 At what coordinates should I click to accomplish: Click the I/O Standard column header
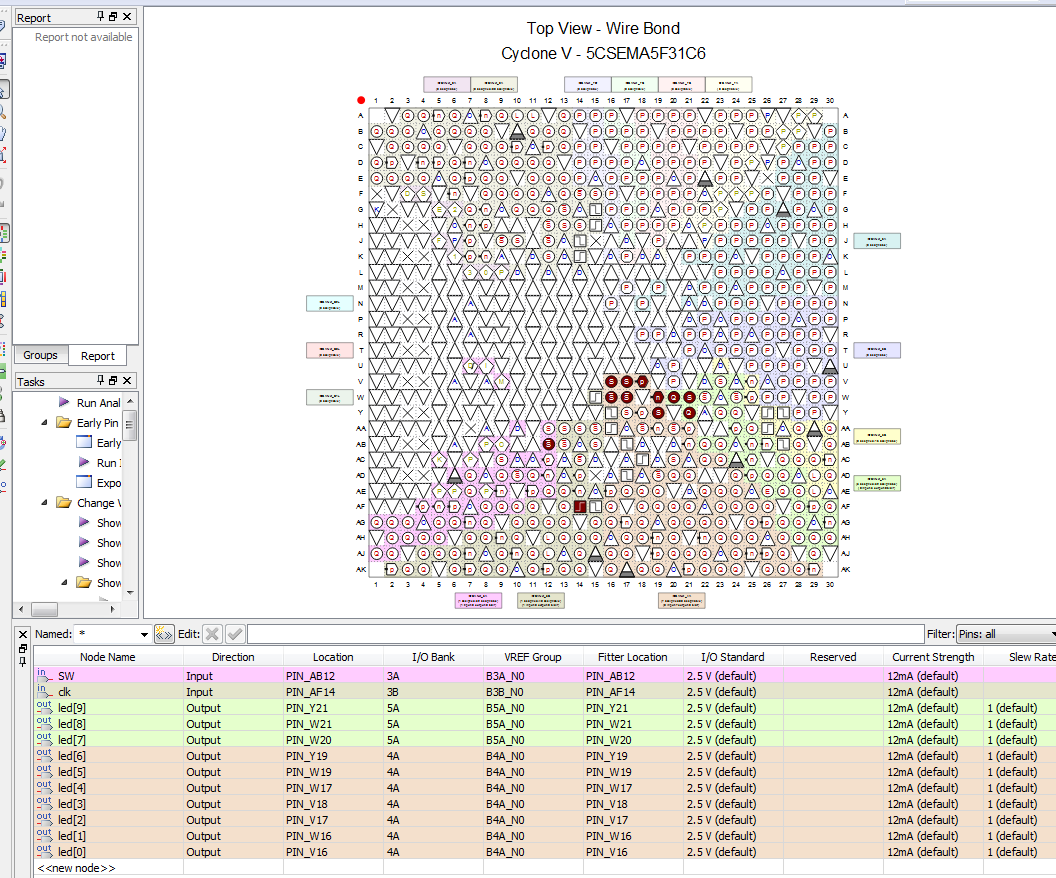733,656
